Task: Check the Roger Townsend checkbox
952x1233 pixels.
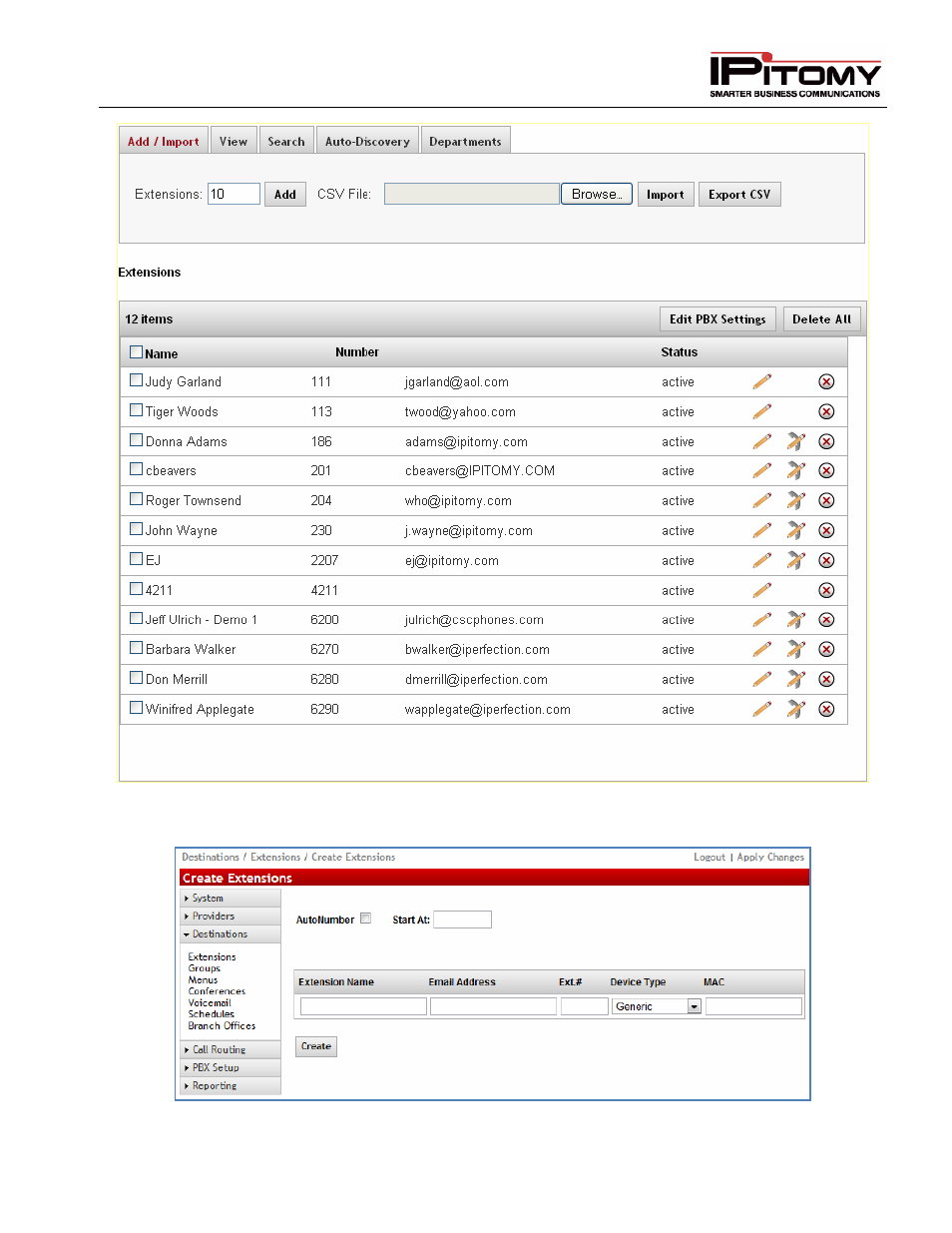Action: (x=137, y=498)
